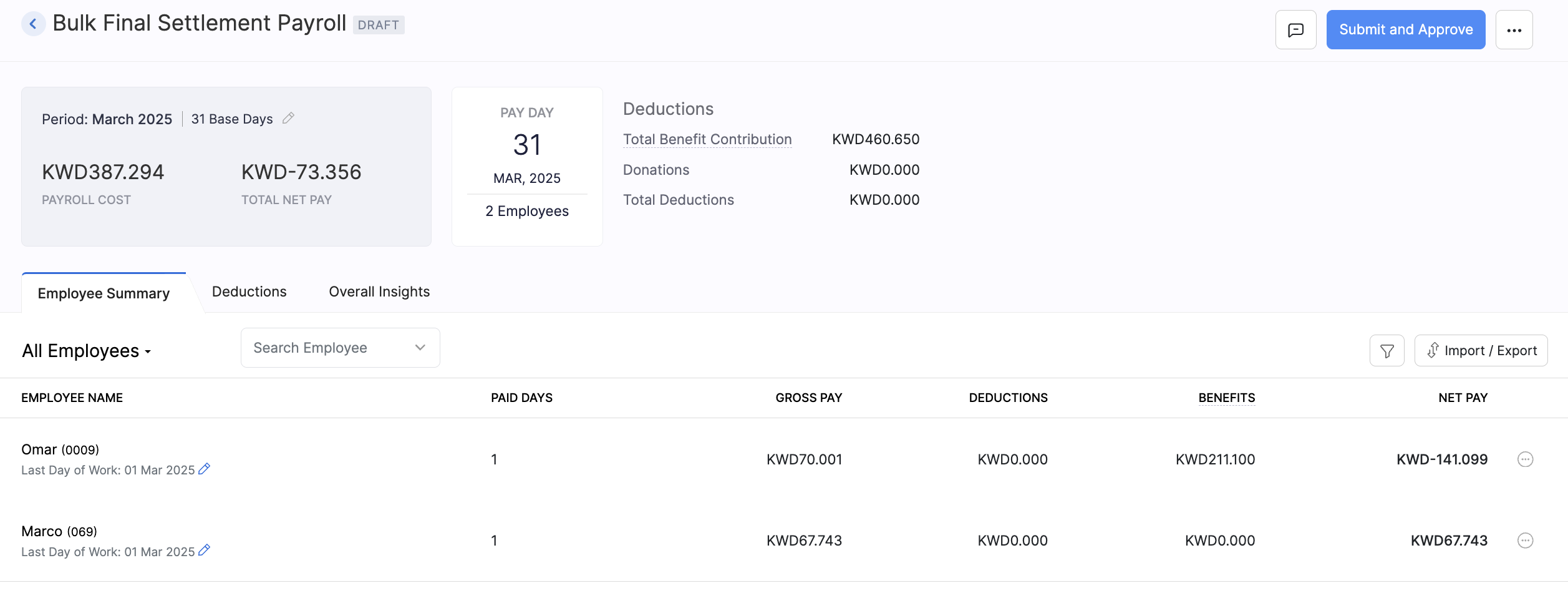1568x593 pixels.
Task: Open row actions for Marco
Action: [1525, 541]
